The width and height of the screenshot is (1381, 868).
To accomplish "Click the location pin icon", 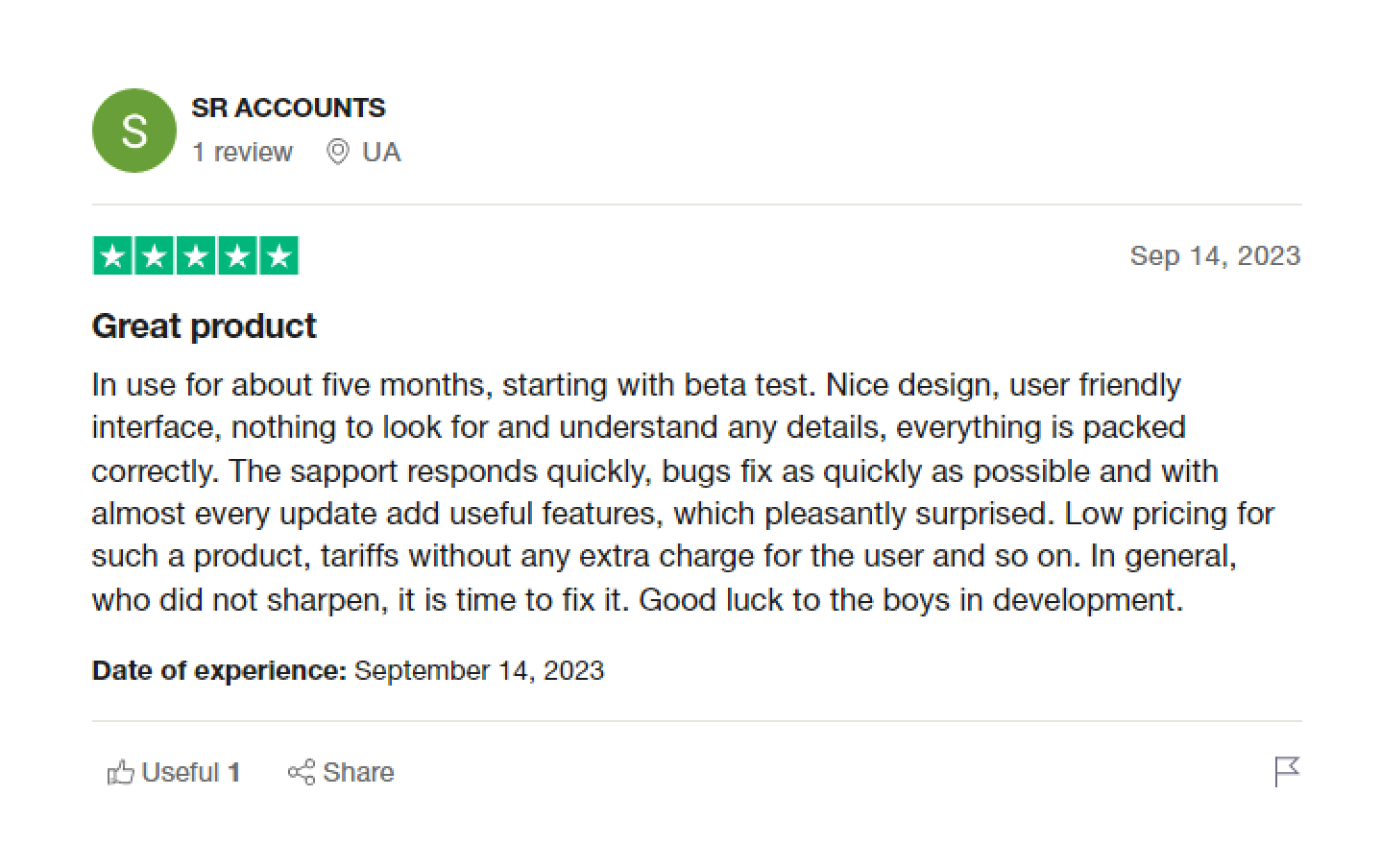I will (x=337, y=153).
